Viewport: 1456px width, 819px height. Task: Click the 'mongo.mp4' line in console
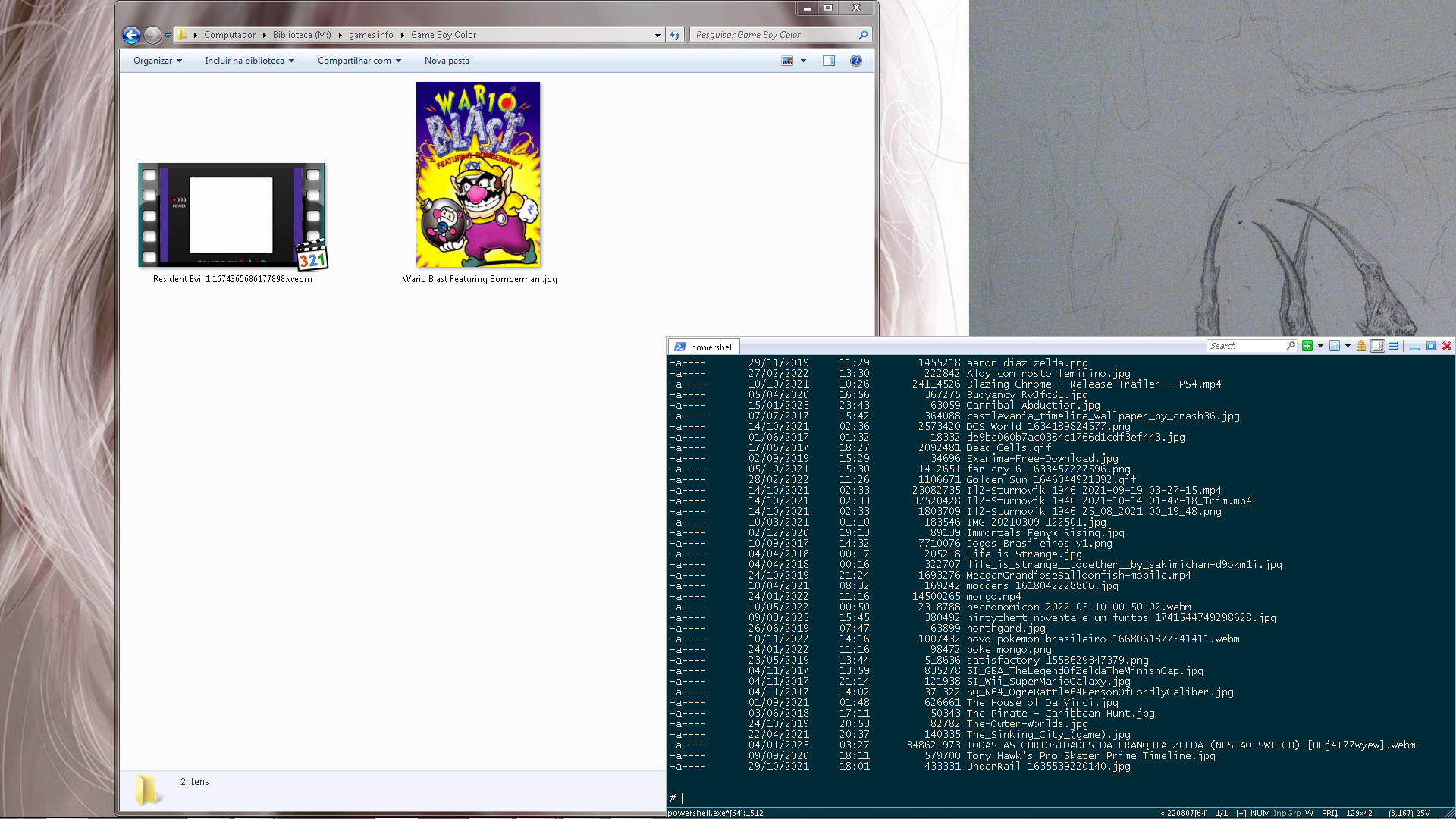click(x=993, y=597)
